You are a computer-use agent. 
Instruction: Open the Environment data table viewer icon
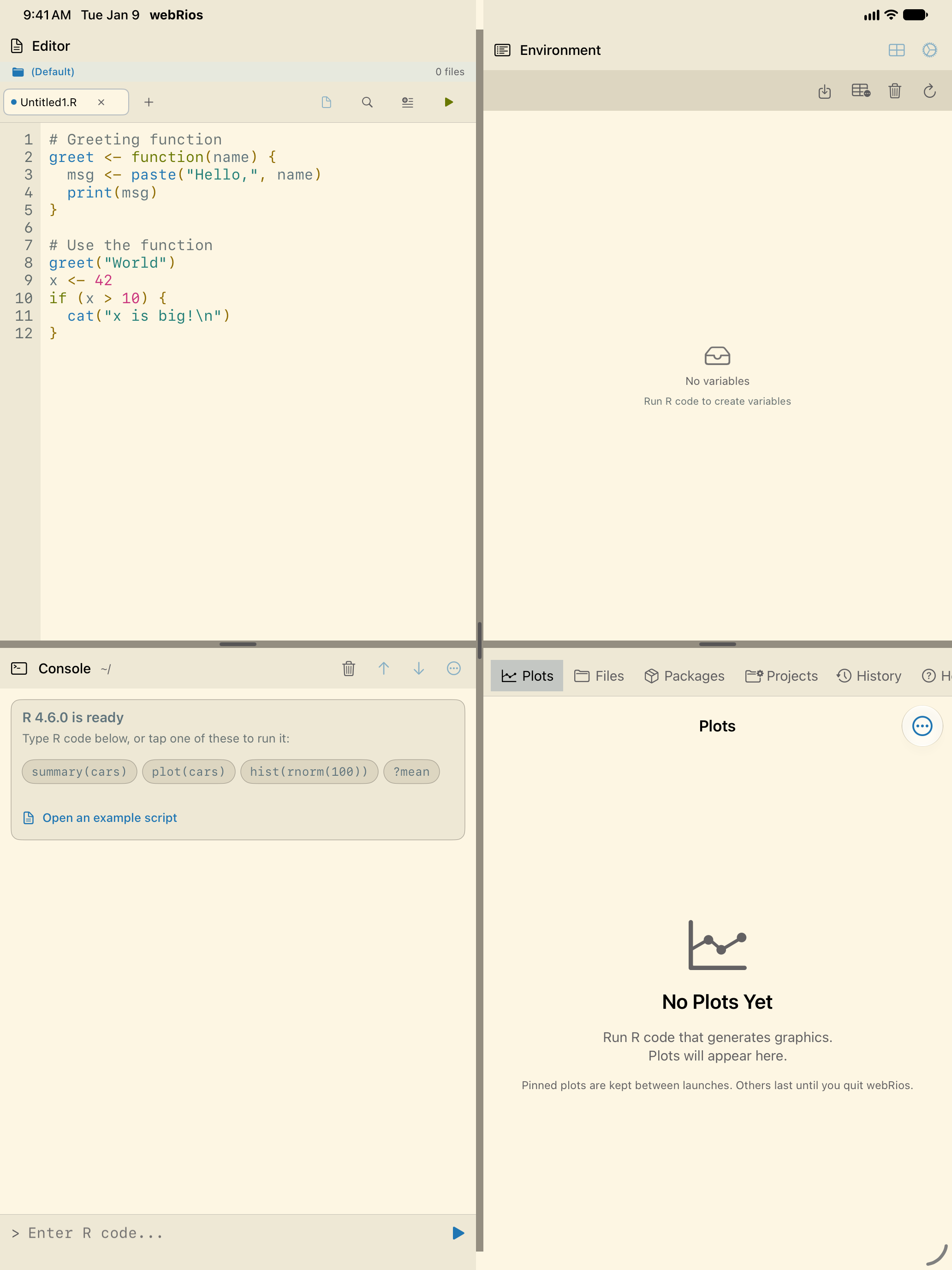(860, 91)
